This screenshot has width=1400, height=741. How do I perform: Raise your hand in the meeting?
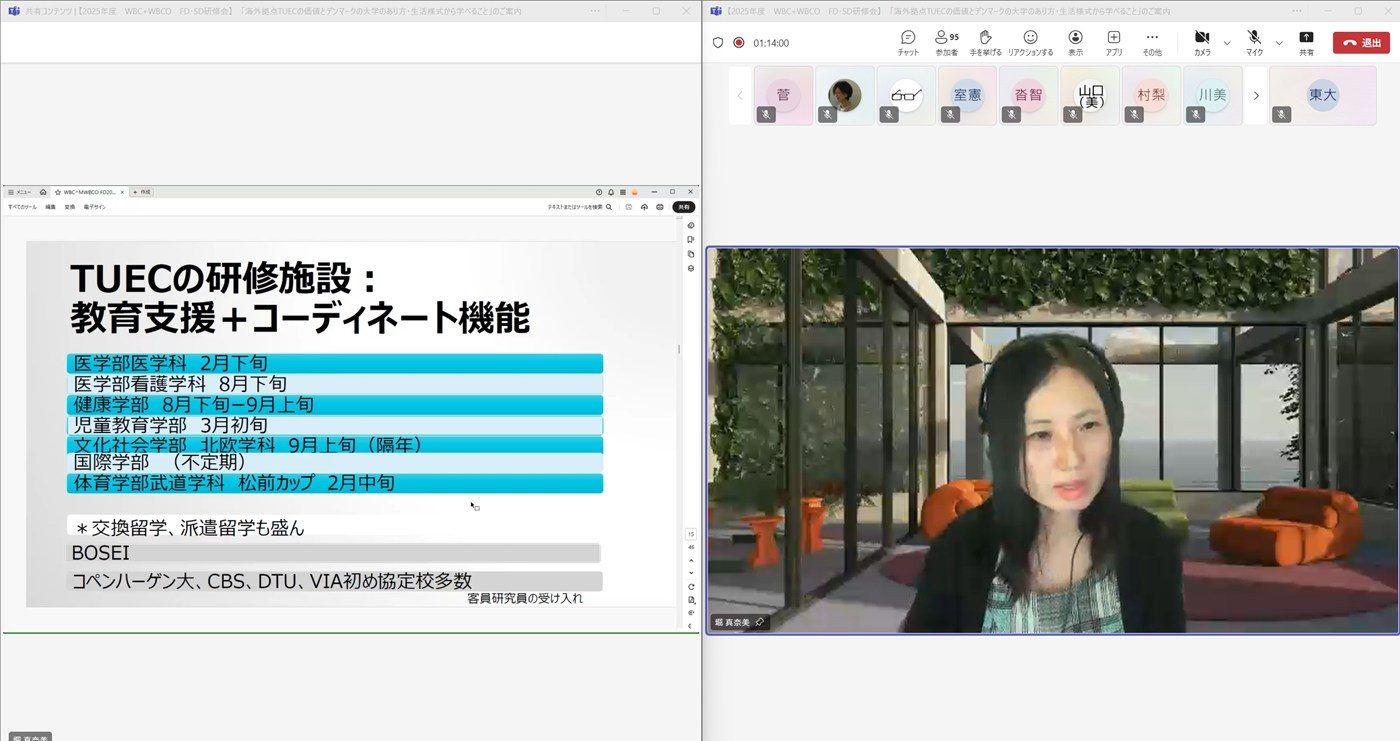click(985, 42)
